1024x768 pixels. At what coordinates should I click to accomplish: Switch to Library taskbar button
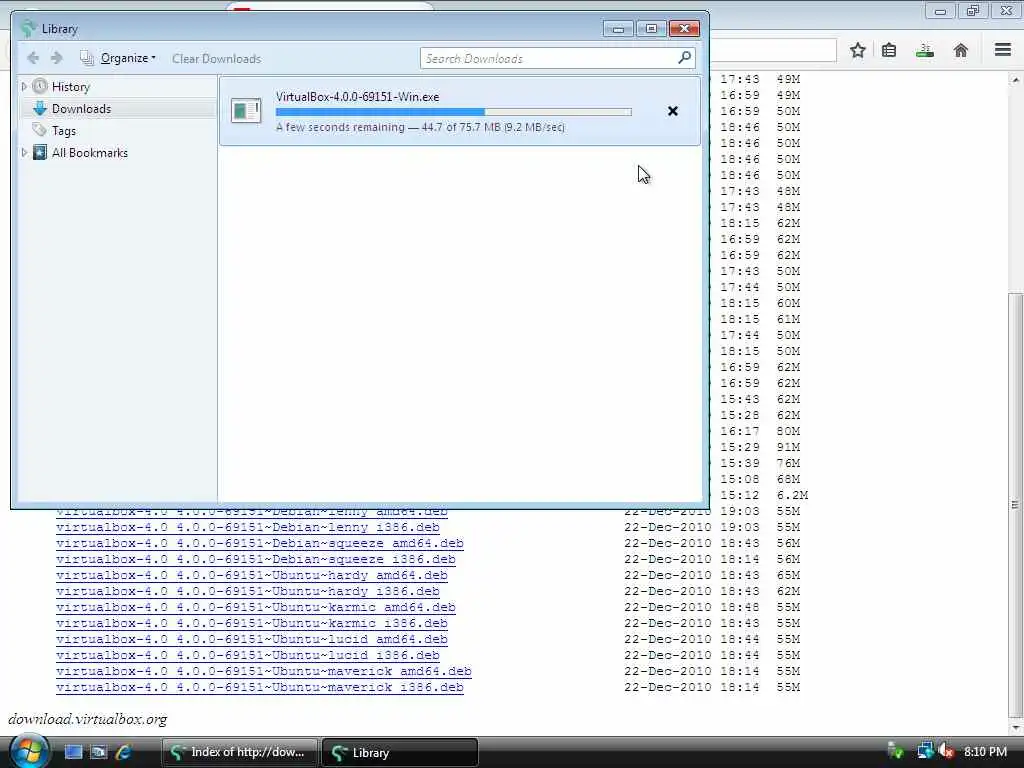coord(400,752)
